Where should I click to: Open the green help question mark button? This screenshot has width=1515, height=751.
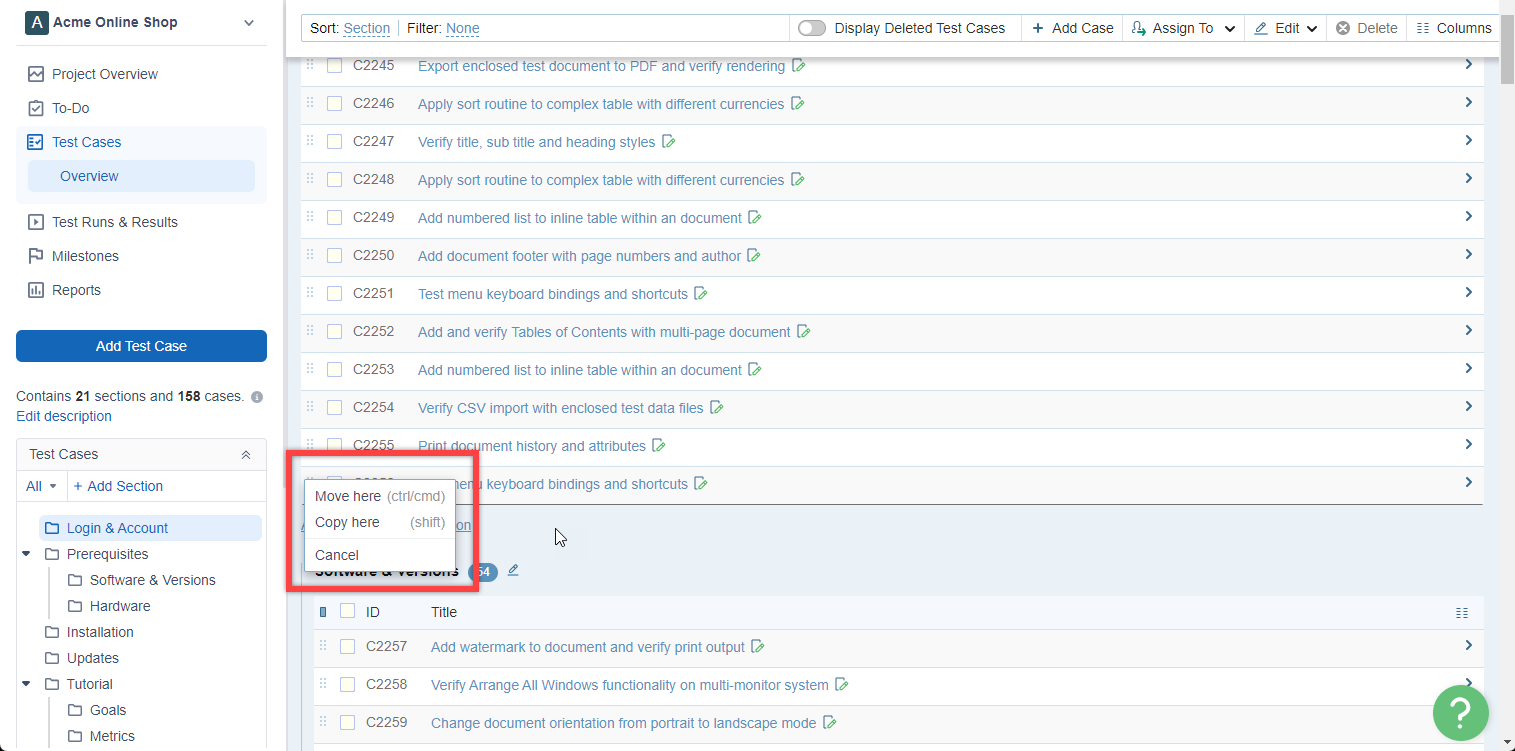coord(1460,712)
